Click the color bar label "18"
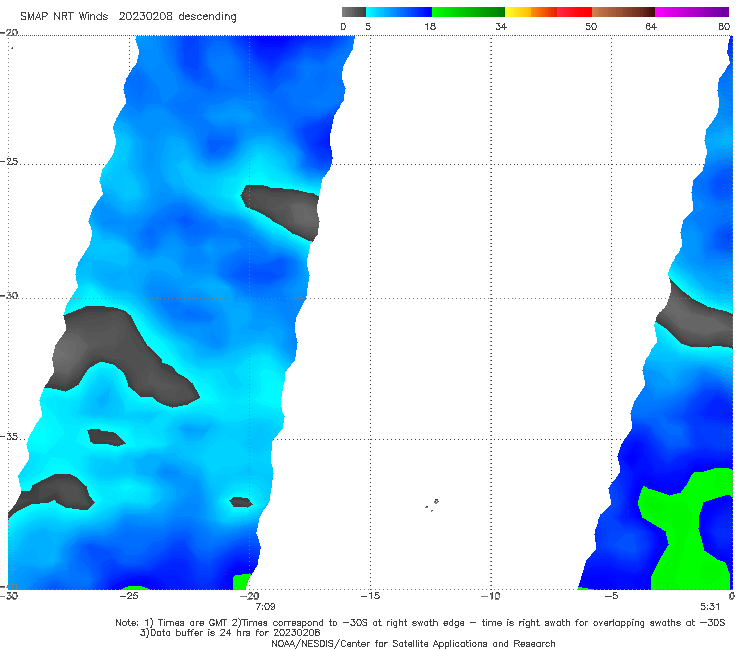This screenshot has width=740, height=650. click(430, 27)
